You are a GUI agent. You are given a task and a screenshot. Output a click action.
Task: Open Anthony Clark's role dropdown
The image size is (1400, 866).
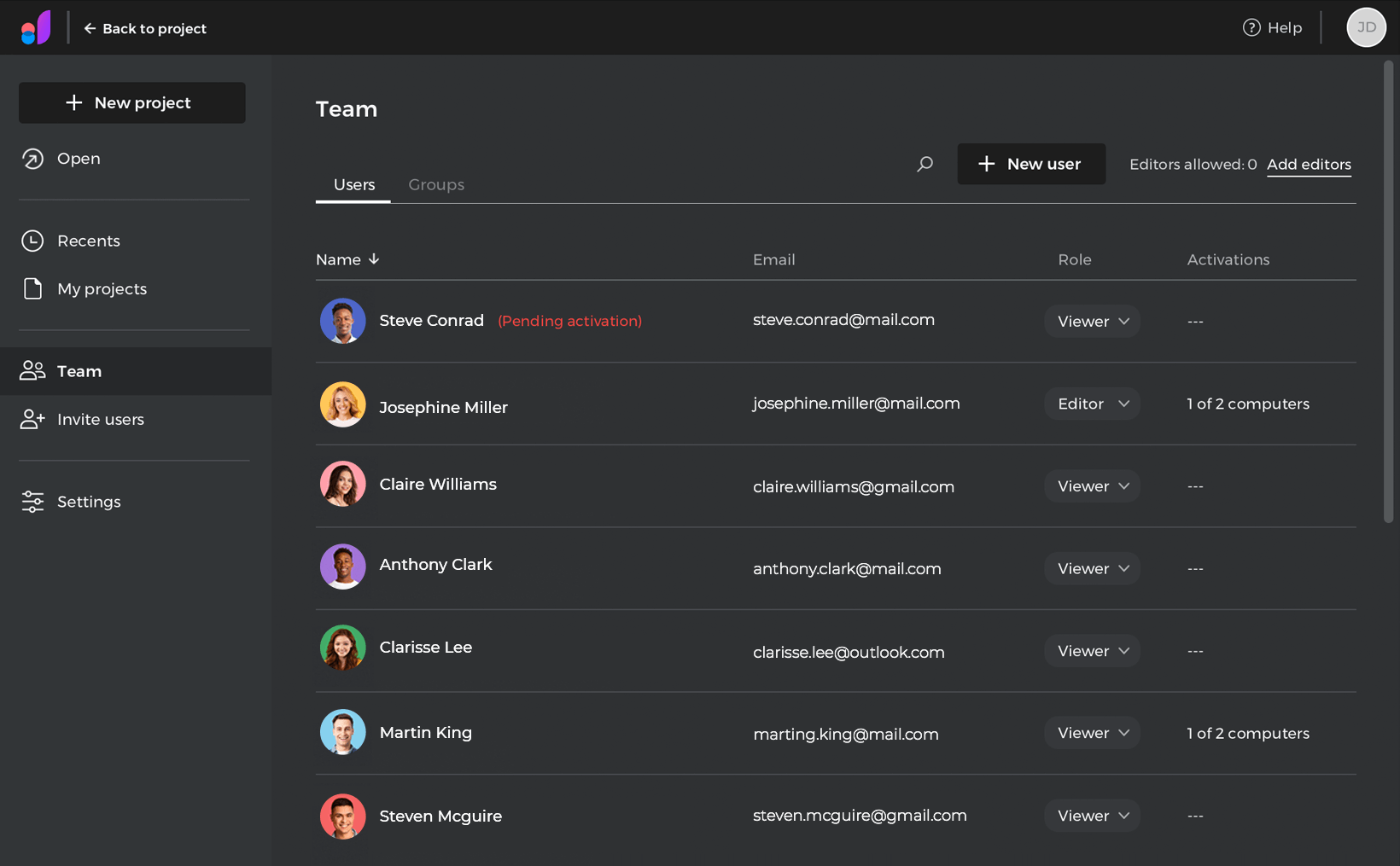(1092, 568)
